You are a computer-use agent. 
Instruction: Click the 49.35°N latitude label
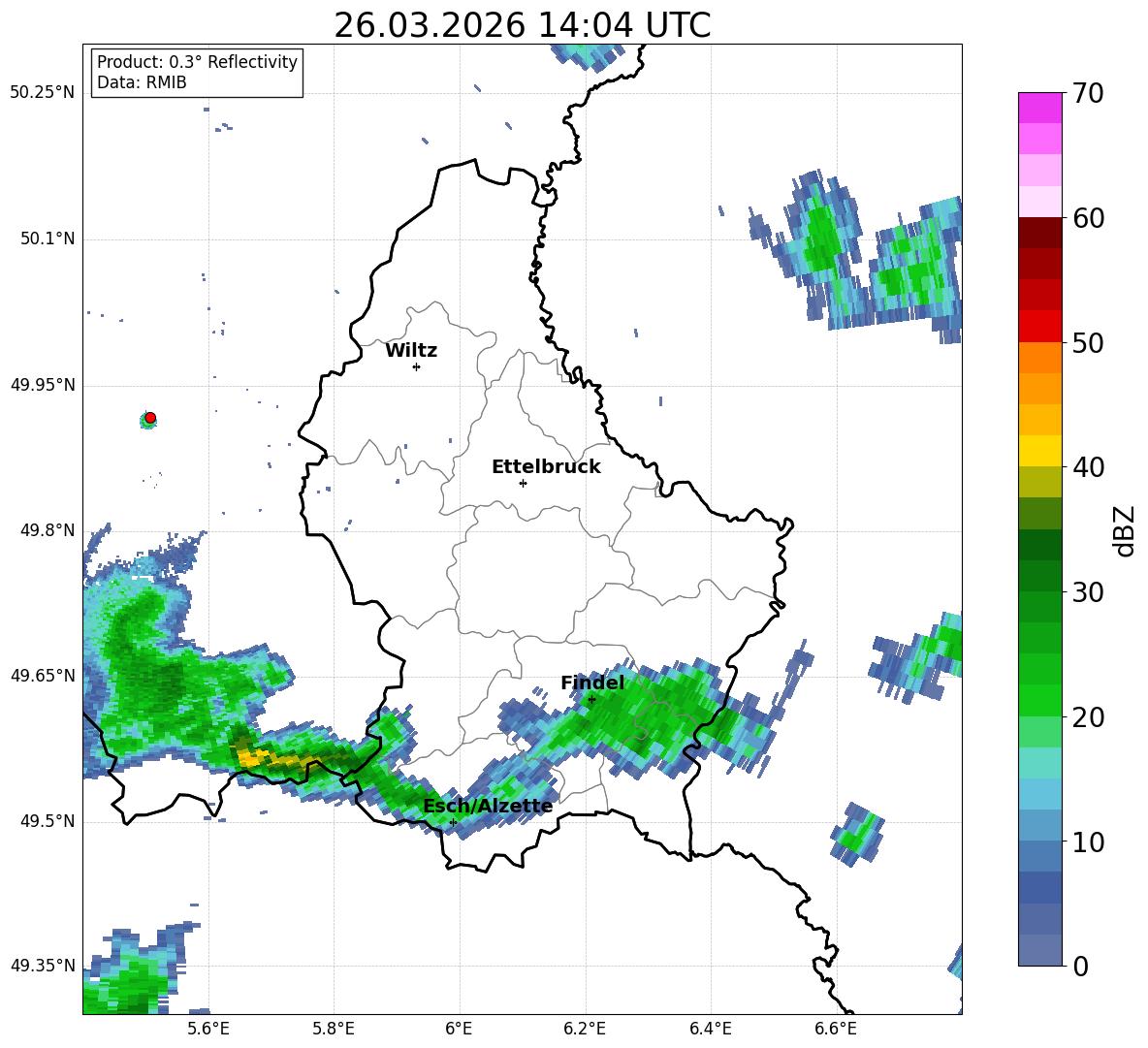click(x=43, y=966)
